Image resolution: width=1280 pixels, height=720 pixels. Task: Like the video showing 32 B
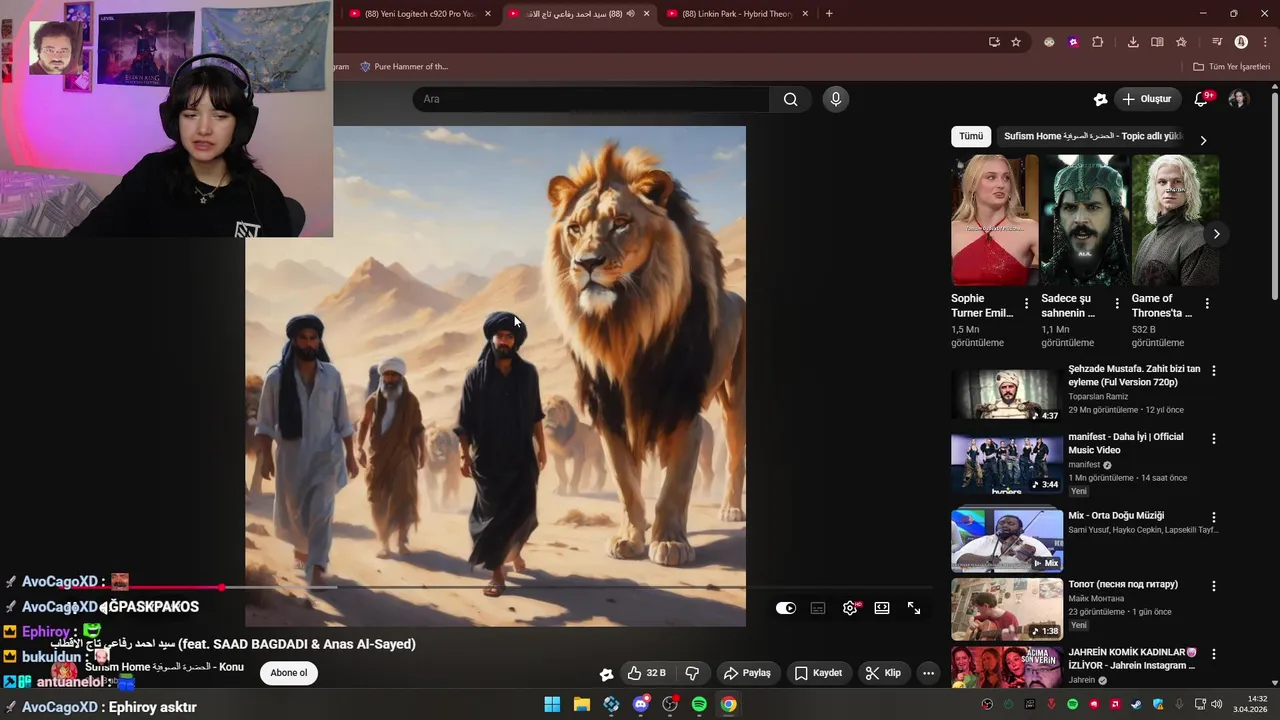647,673
